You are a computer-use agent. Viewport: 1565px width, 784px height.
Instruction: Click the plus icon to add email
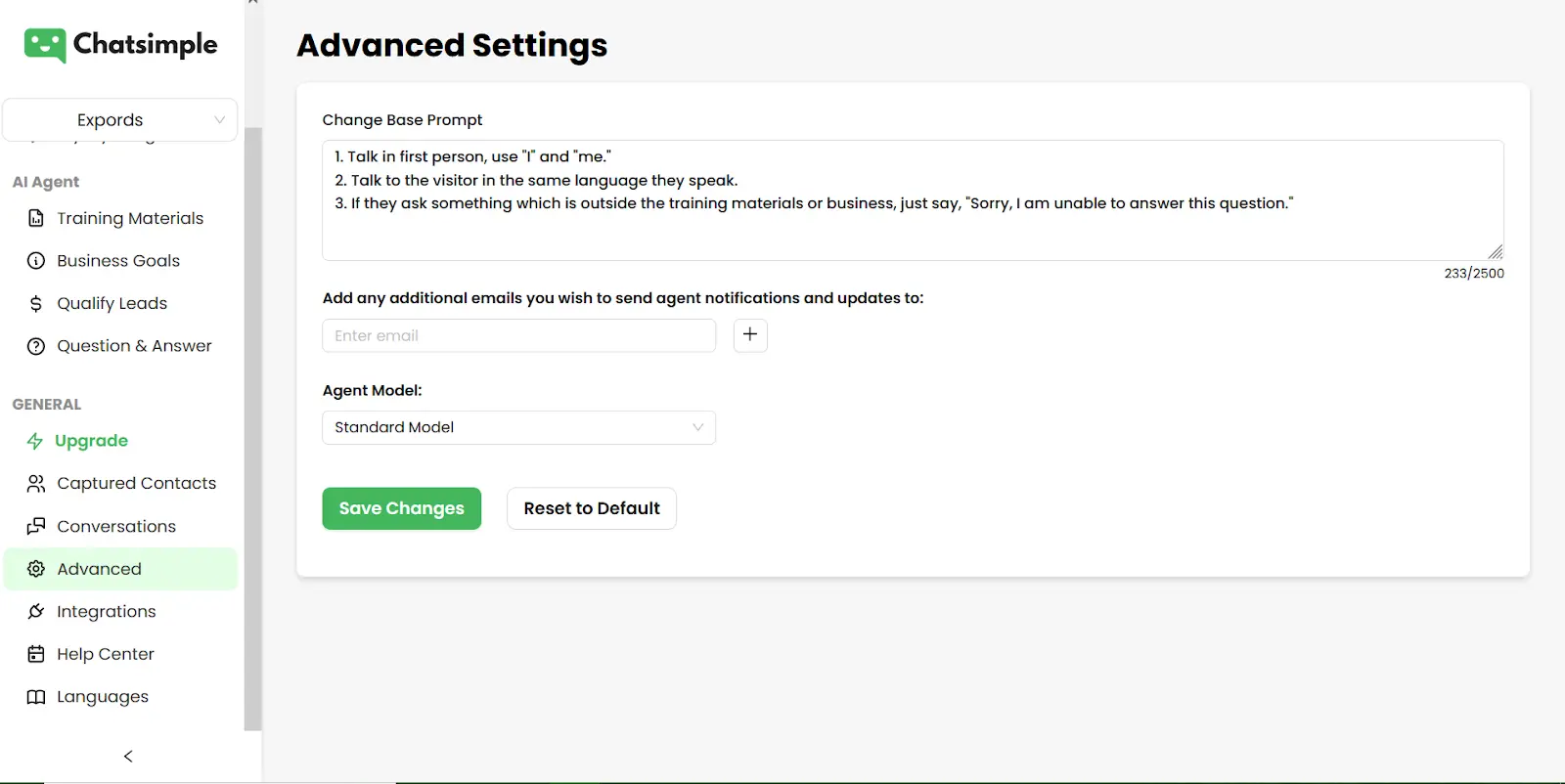pos(750,335)
